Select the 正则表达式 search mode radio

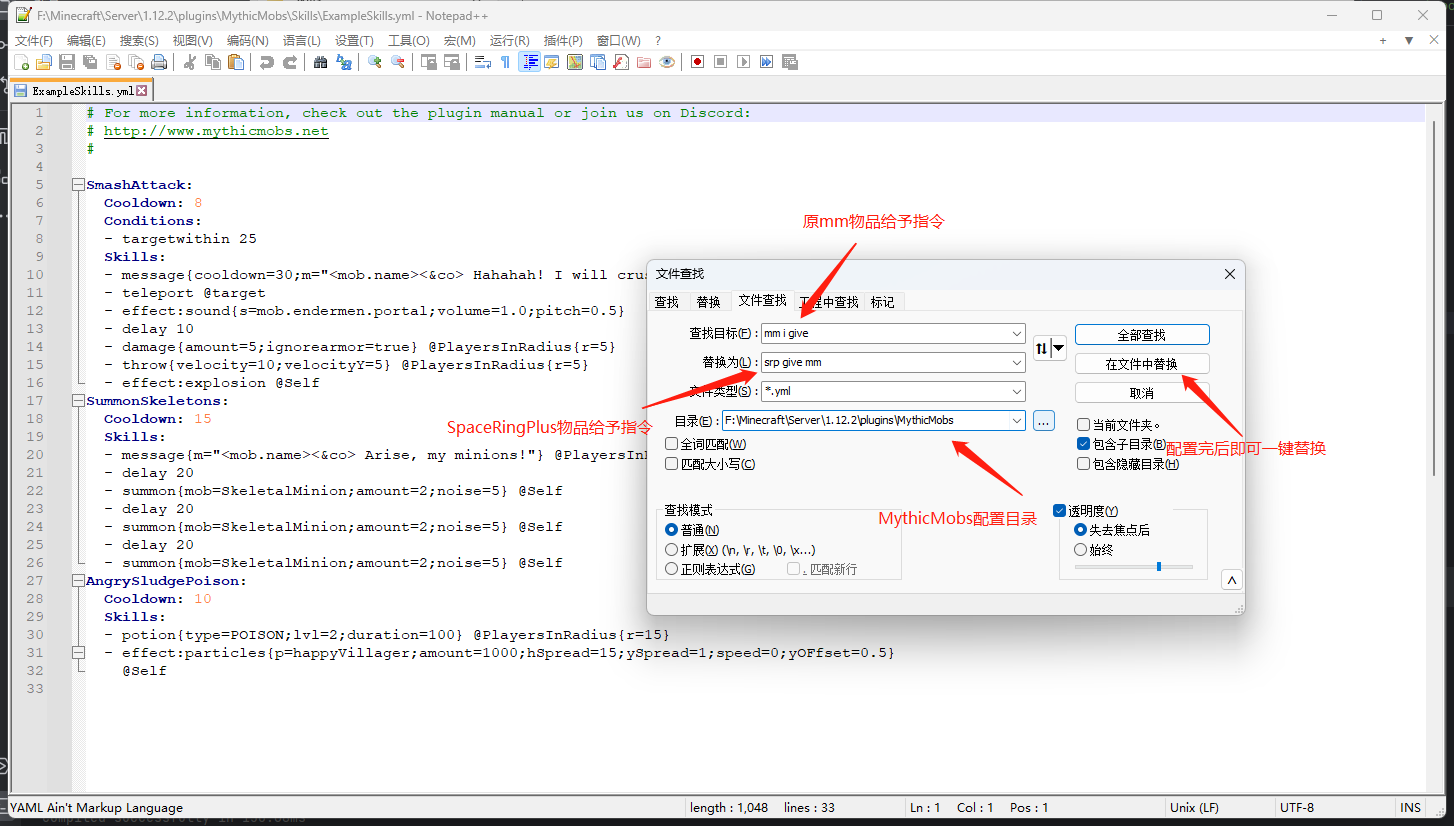pos(672,569)
